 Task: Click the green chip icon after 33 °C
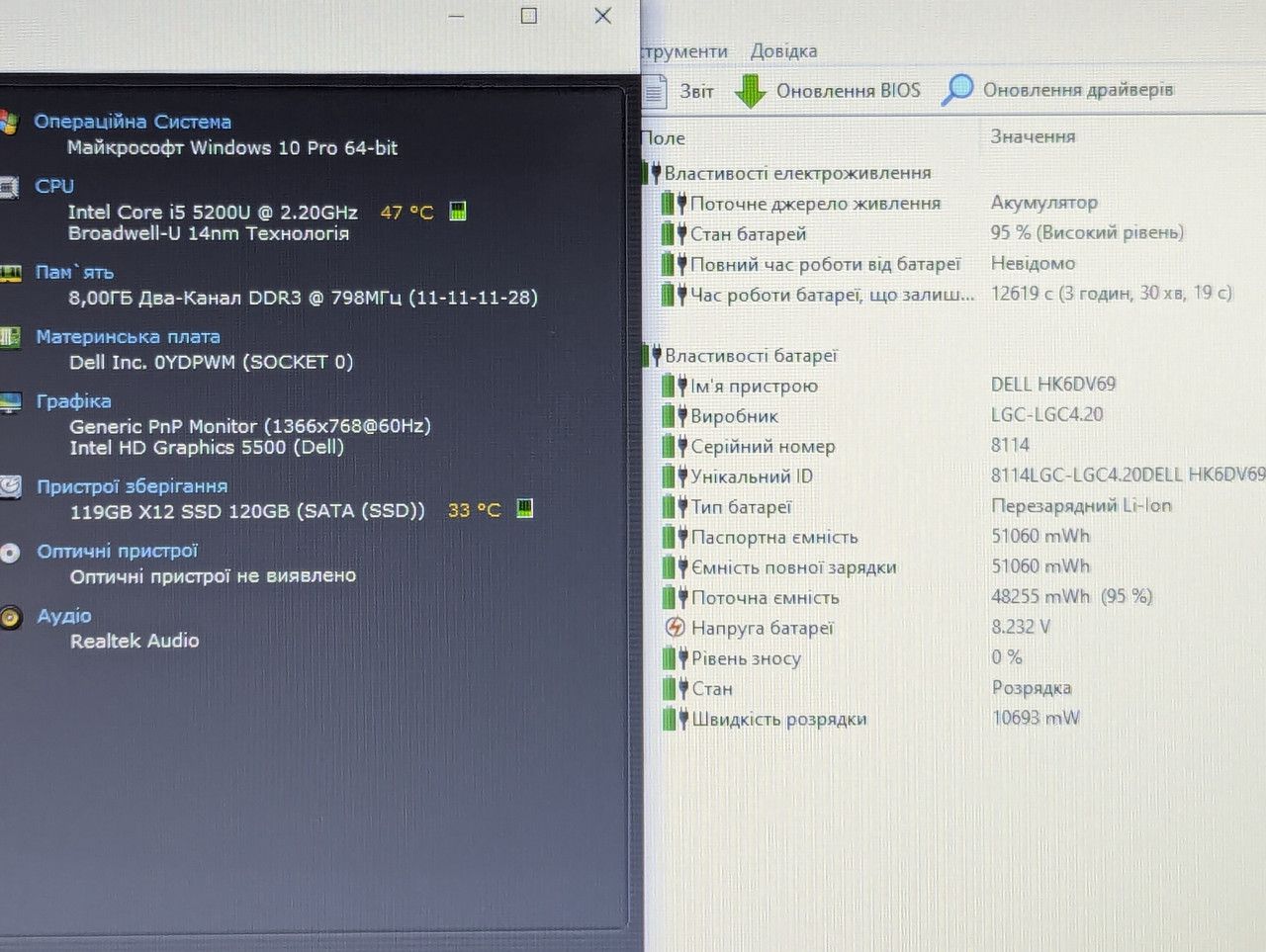point(525,508)
